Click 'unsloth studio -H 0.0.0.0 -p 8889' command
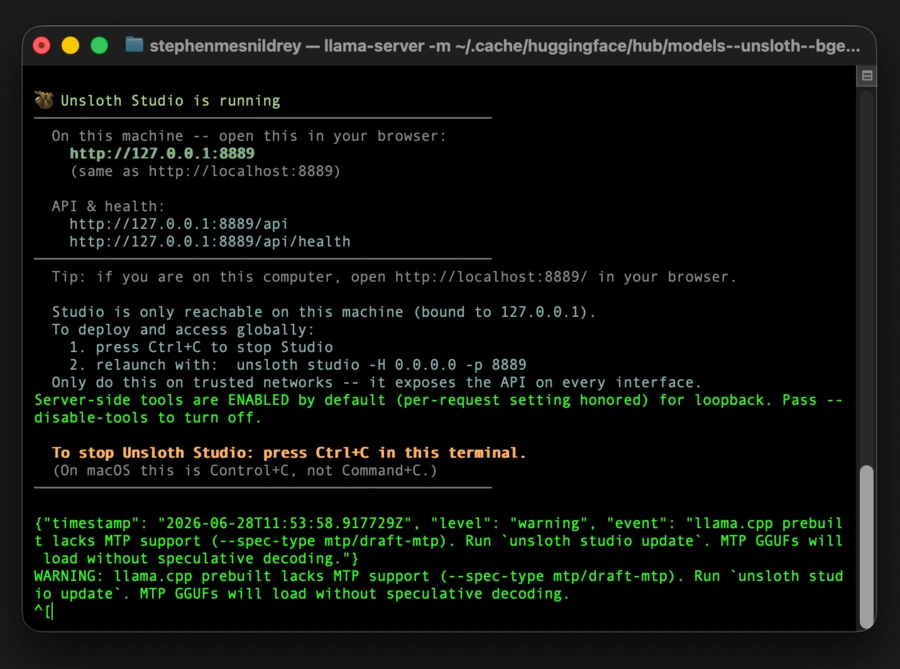 click(x=381, y=365)
